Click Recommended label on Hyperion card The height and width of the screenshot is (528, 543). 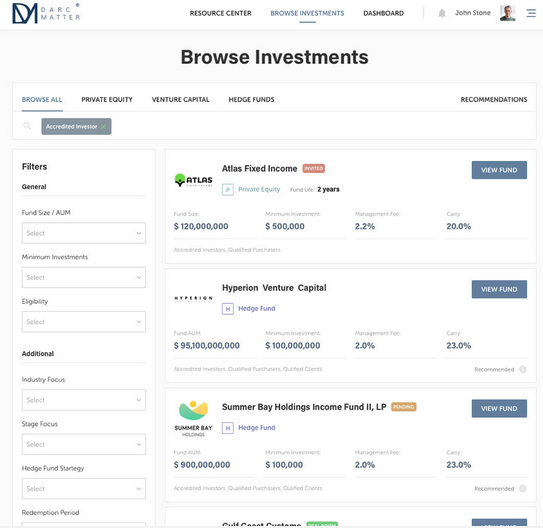(x=494, y=369)
